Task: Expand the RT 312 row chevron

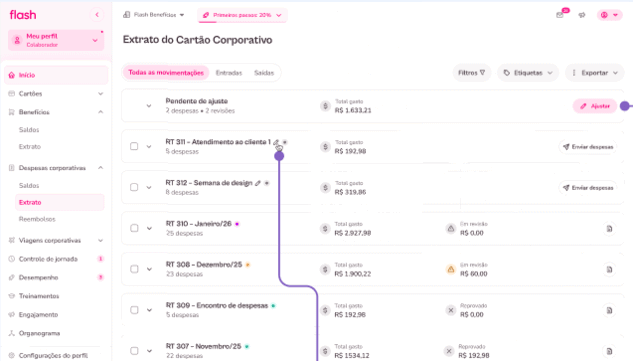Action: pos(149,187)
